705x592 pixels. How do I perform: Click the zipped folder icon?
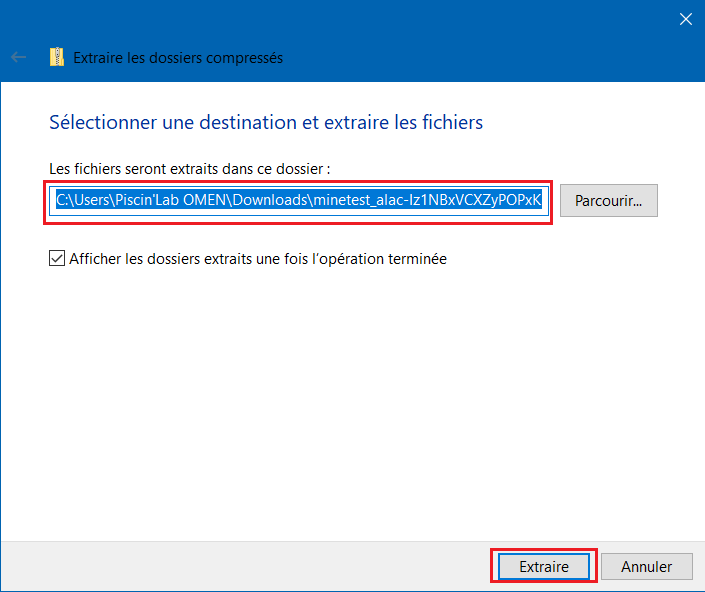point(57,58)
